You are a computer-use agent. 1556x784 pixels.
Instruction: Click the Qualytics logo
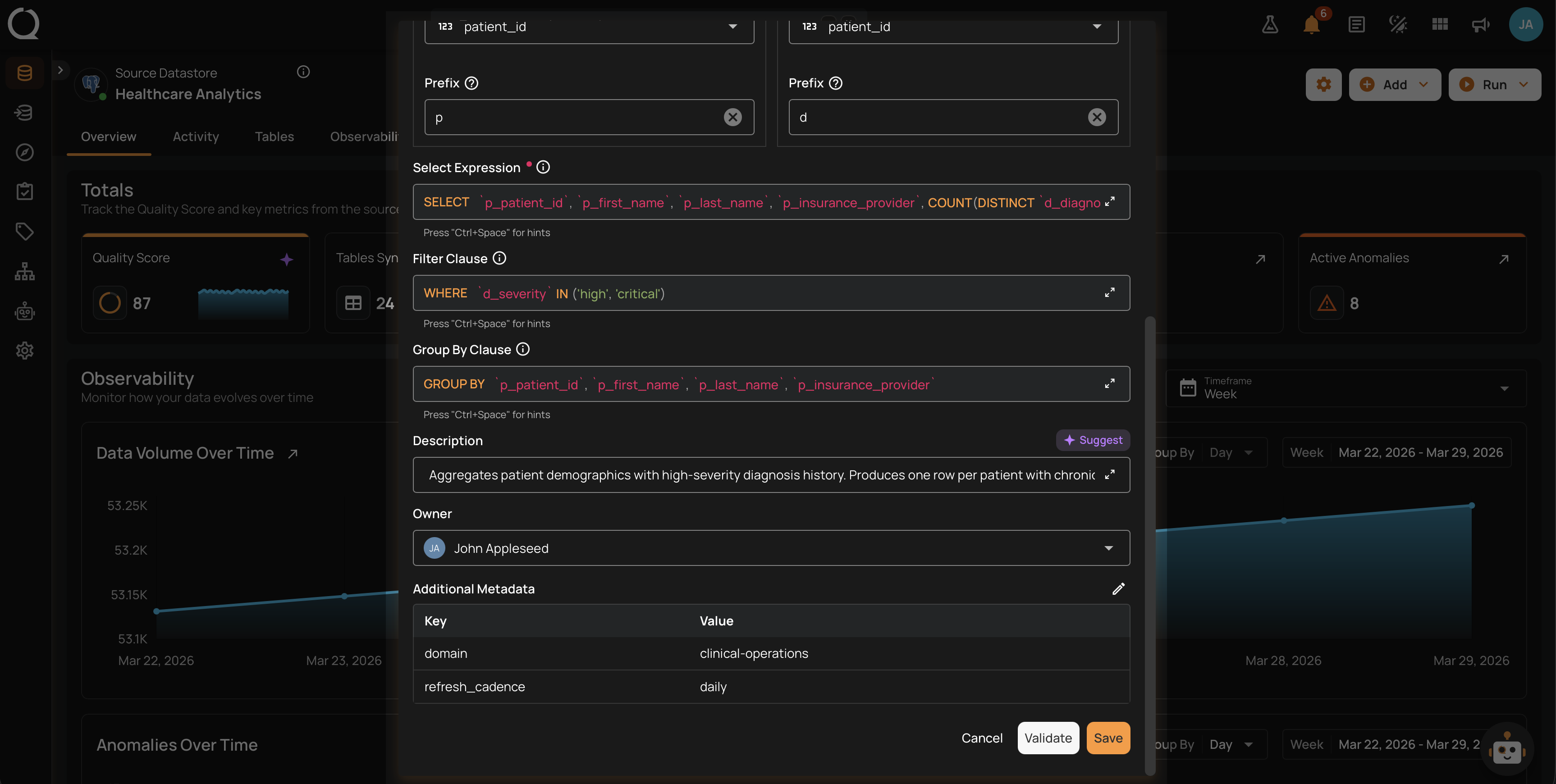coord(23,24)
